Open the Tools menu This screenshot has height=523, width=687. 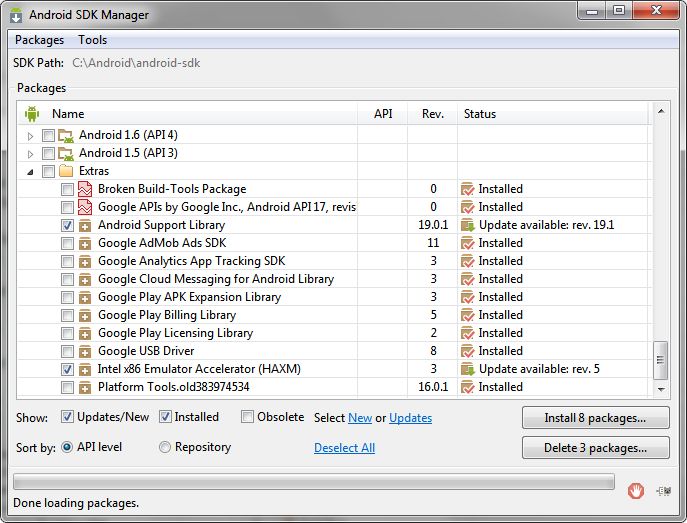[x=92, y=40]
